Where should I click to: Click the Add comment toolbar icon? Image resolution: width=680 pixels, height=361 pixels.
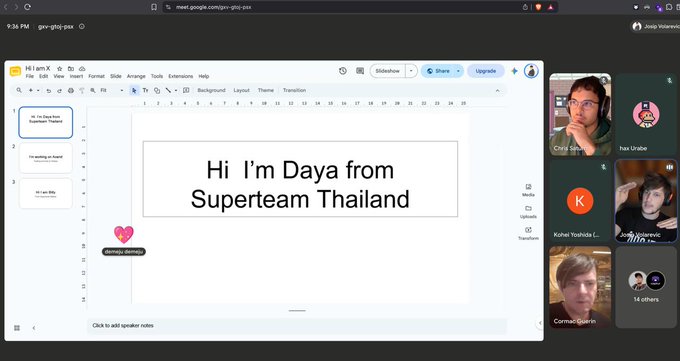click(x=186, y=90)
